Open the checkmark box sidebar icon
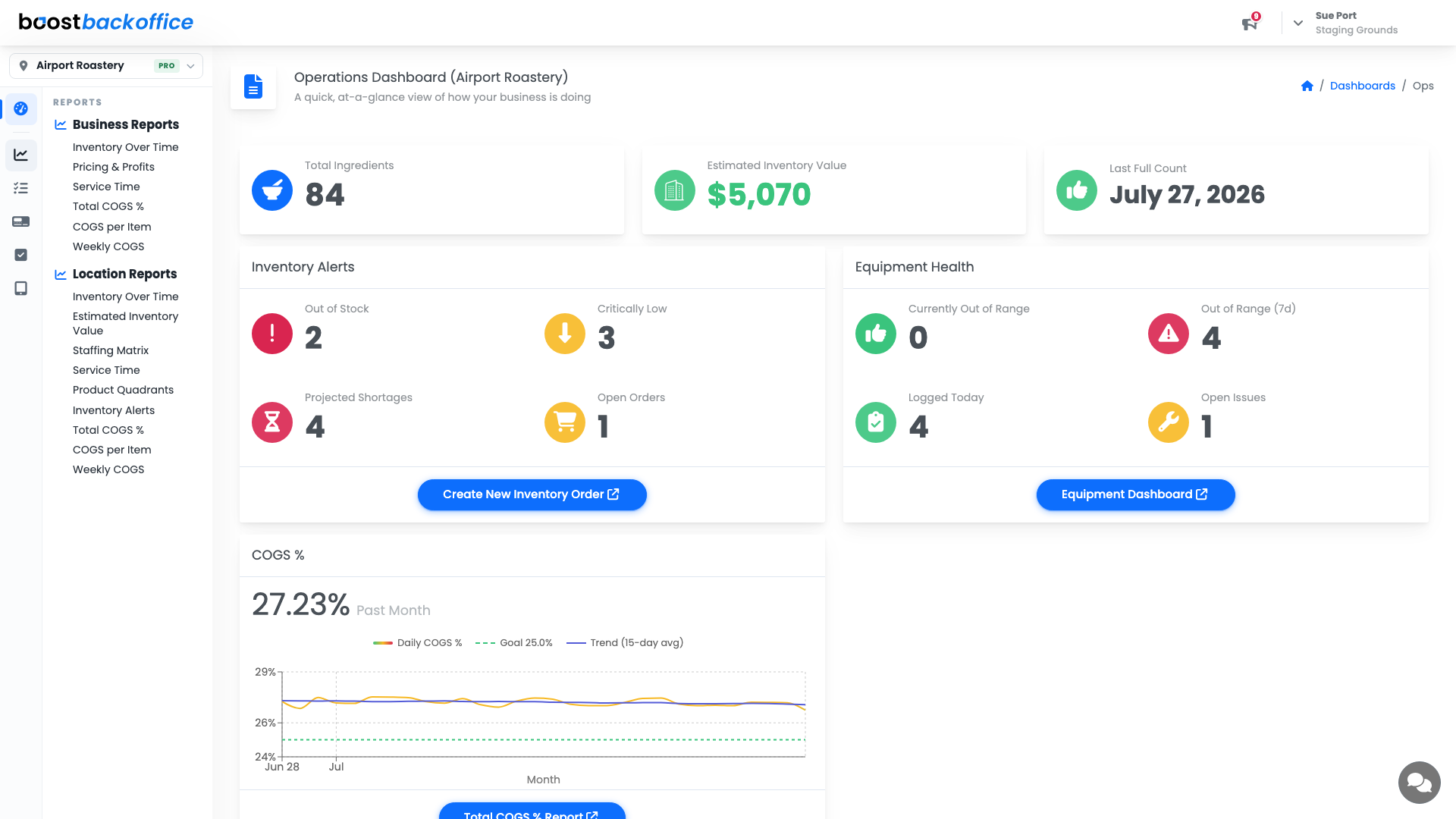The image size is (1456, 819). tap(21, 255)
